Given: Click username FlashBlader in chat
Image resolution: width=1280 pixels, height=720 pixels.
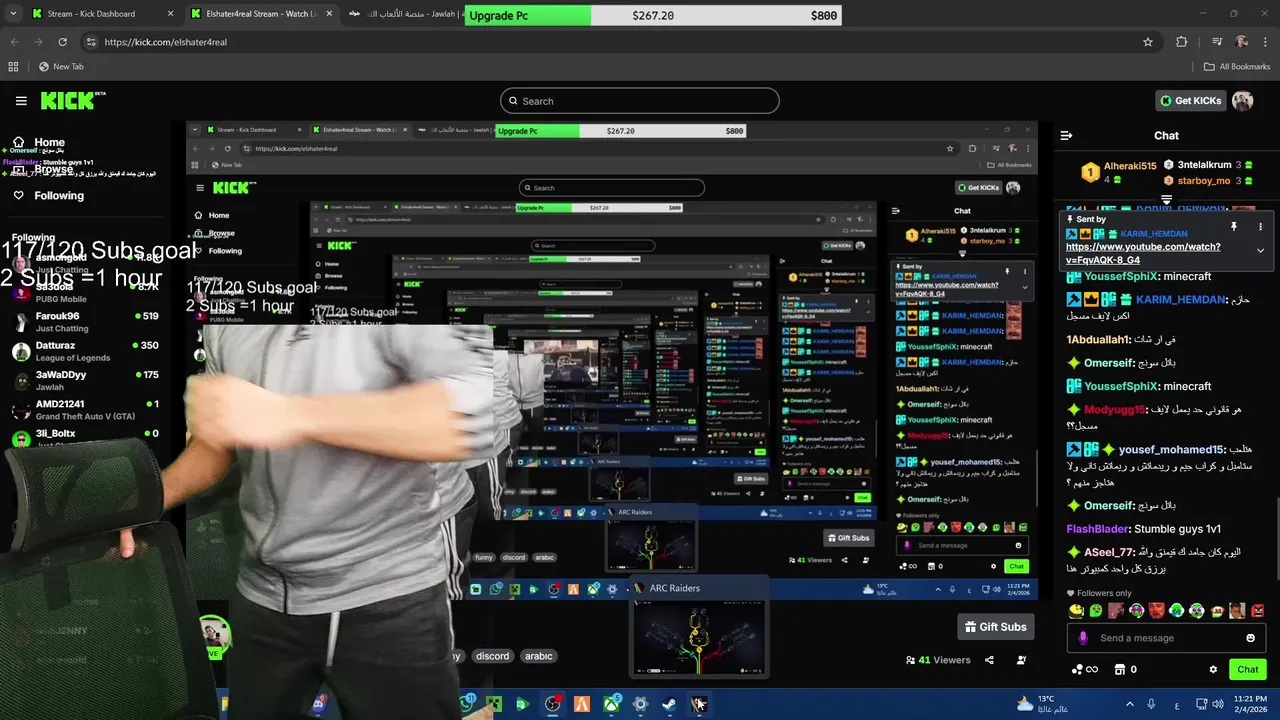Looking at the screenshot, I should [1098, 529].
